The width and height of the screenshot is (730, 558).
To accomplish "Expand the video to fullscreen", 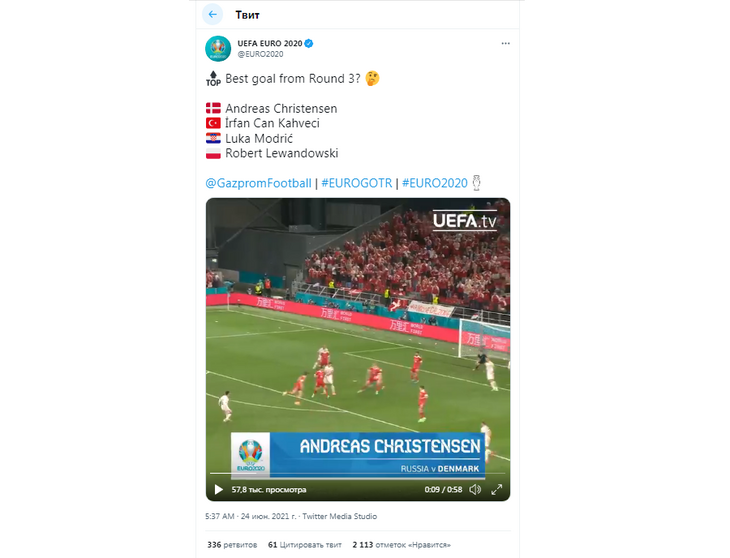I will 497,490.
